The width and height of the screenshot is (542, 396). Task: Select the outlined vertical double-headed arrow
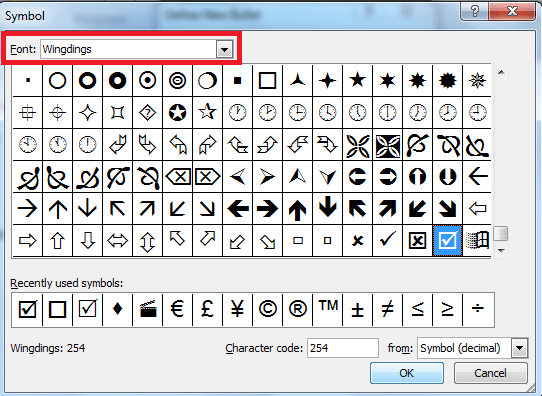(x=147, y=241)
